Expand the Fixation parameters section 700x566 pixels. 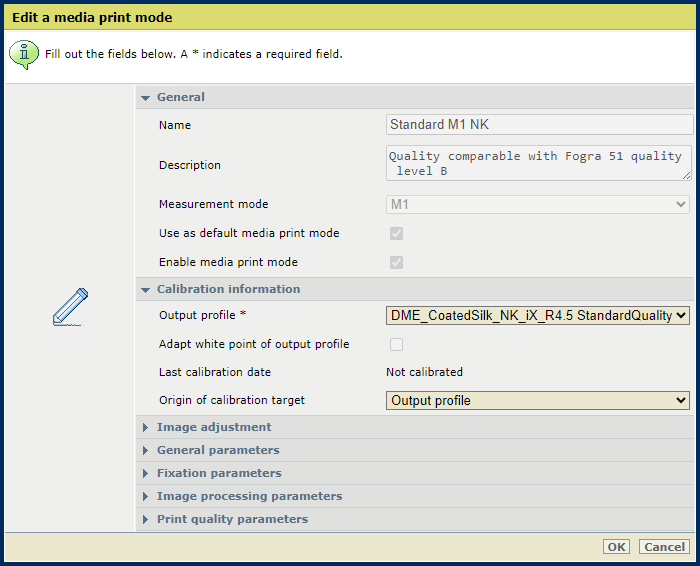(146, 474)
